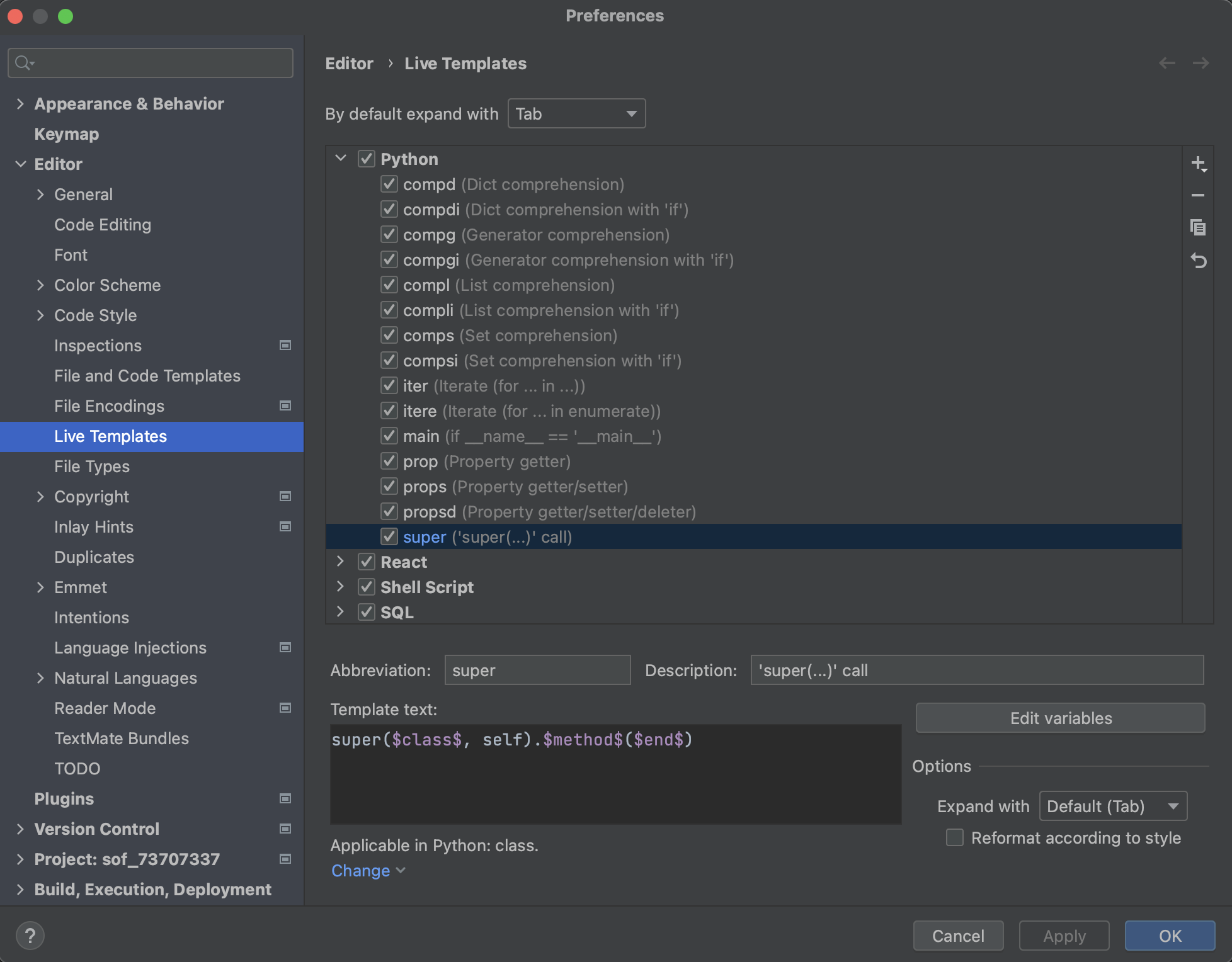1232x962 pixels.
Task: Click the duplicate template icon
Action: [x=1198, y=227]
